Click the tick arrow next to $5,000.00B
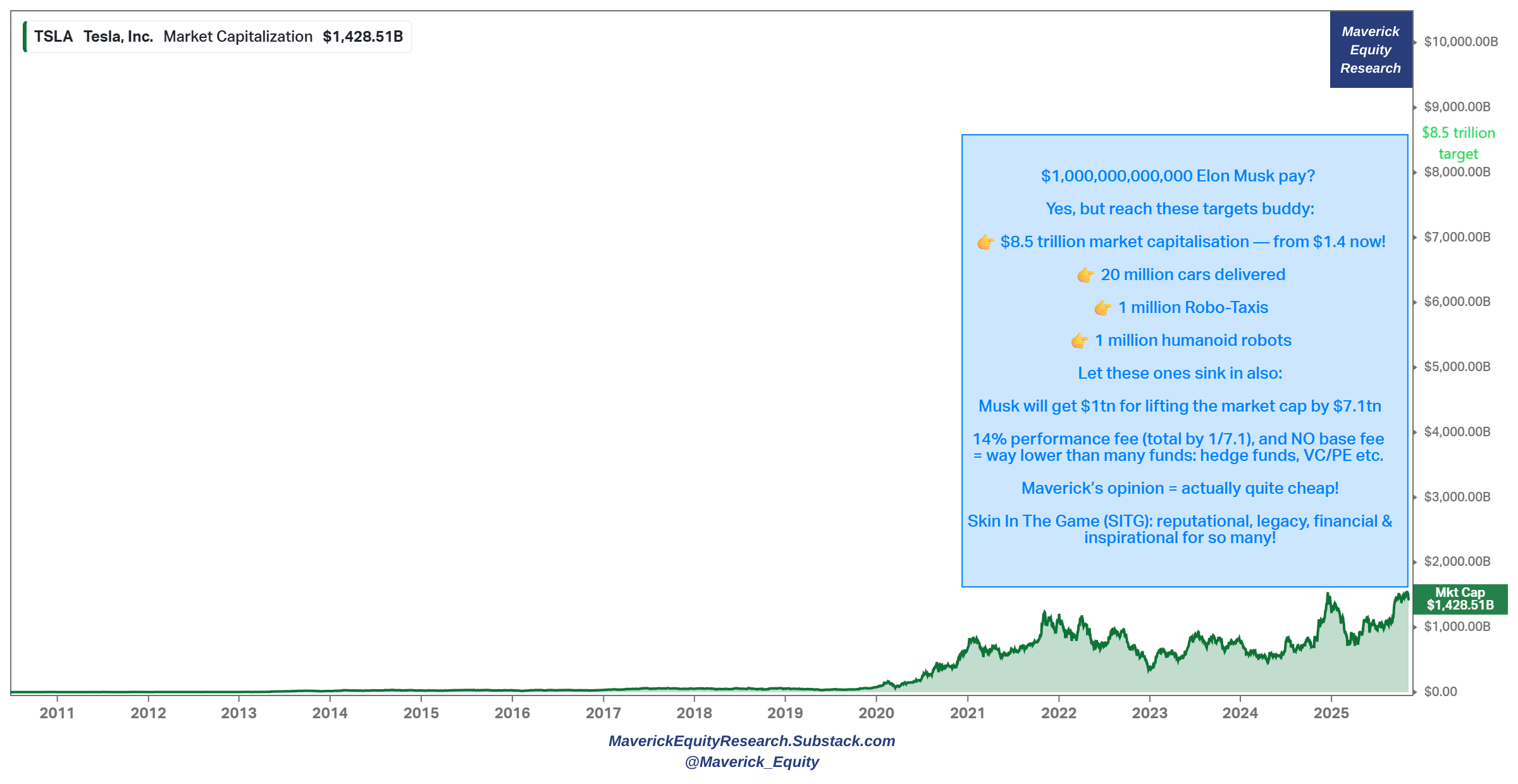1518x784 pixels. click(1415, 367)
